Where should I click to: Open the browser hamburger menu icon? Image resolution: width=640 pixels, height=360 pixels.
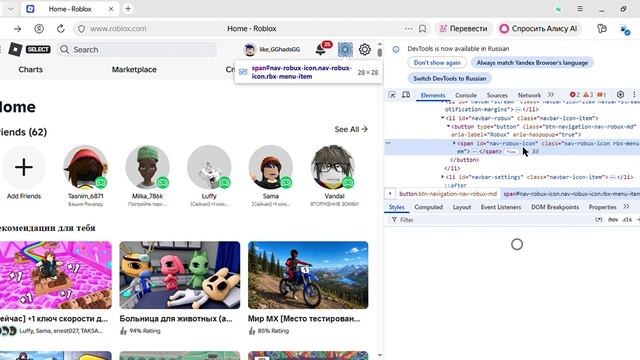580,9
